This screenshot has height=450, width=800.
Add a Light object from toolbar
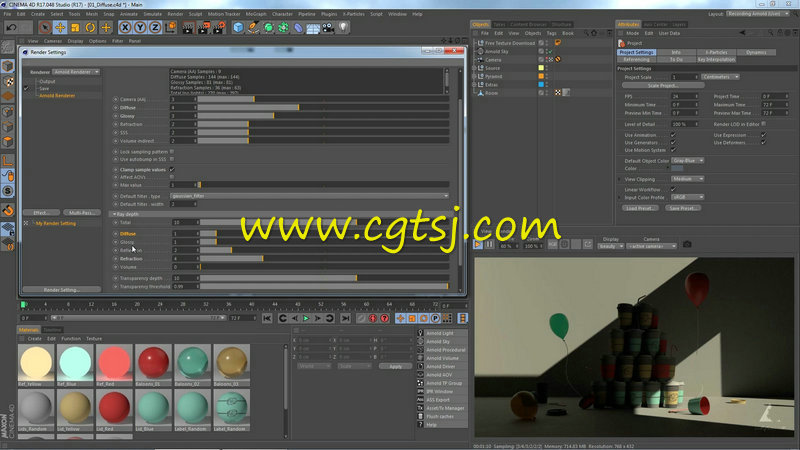pyautogui.click(x=343, y=28)
